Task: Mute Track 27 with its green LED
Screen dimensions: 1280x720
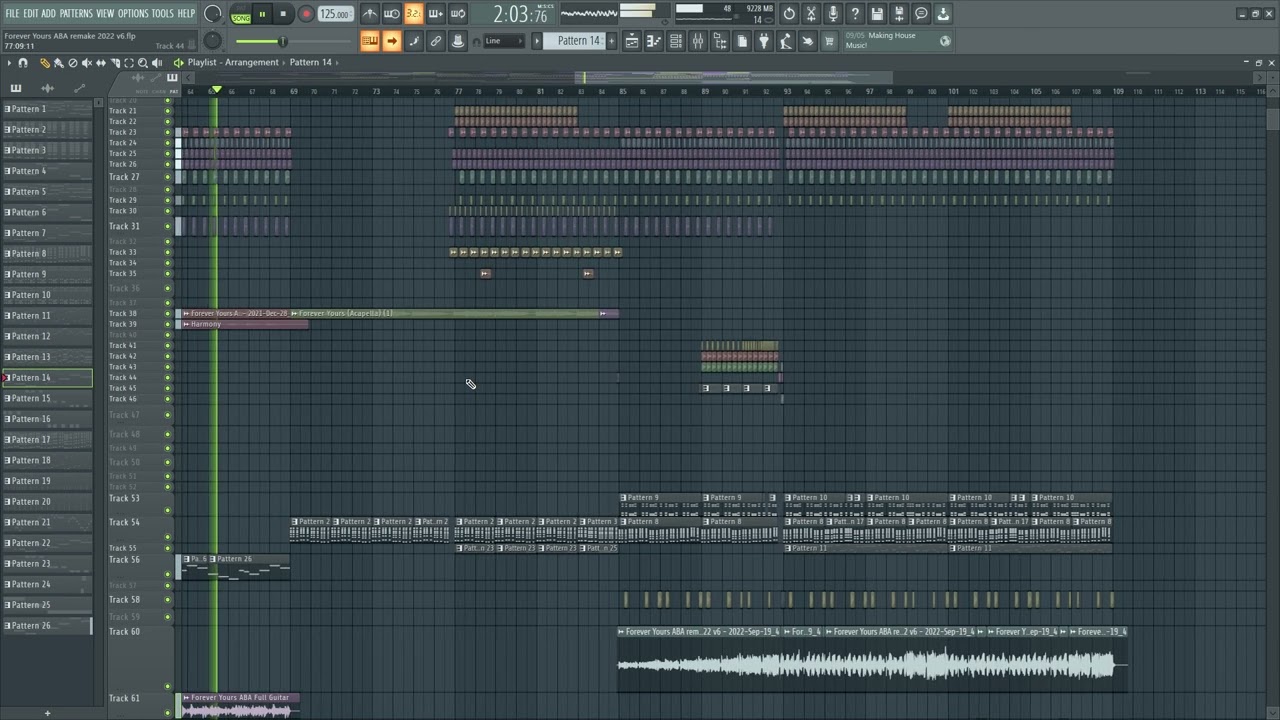Action: 168,177
